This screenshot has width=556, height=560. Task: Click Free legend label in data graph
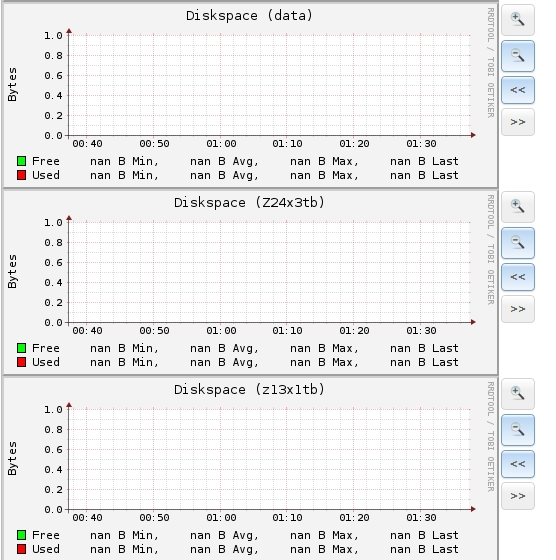tap(46, 161)
